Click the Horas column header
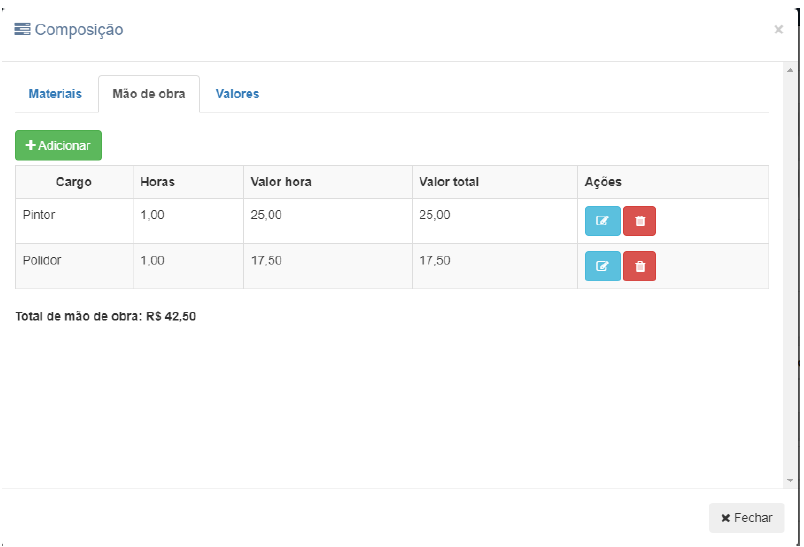The height and width of the screenshot is (547, 804). click(158, 182)
